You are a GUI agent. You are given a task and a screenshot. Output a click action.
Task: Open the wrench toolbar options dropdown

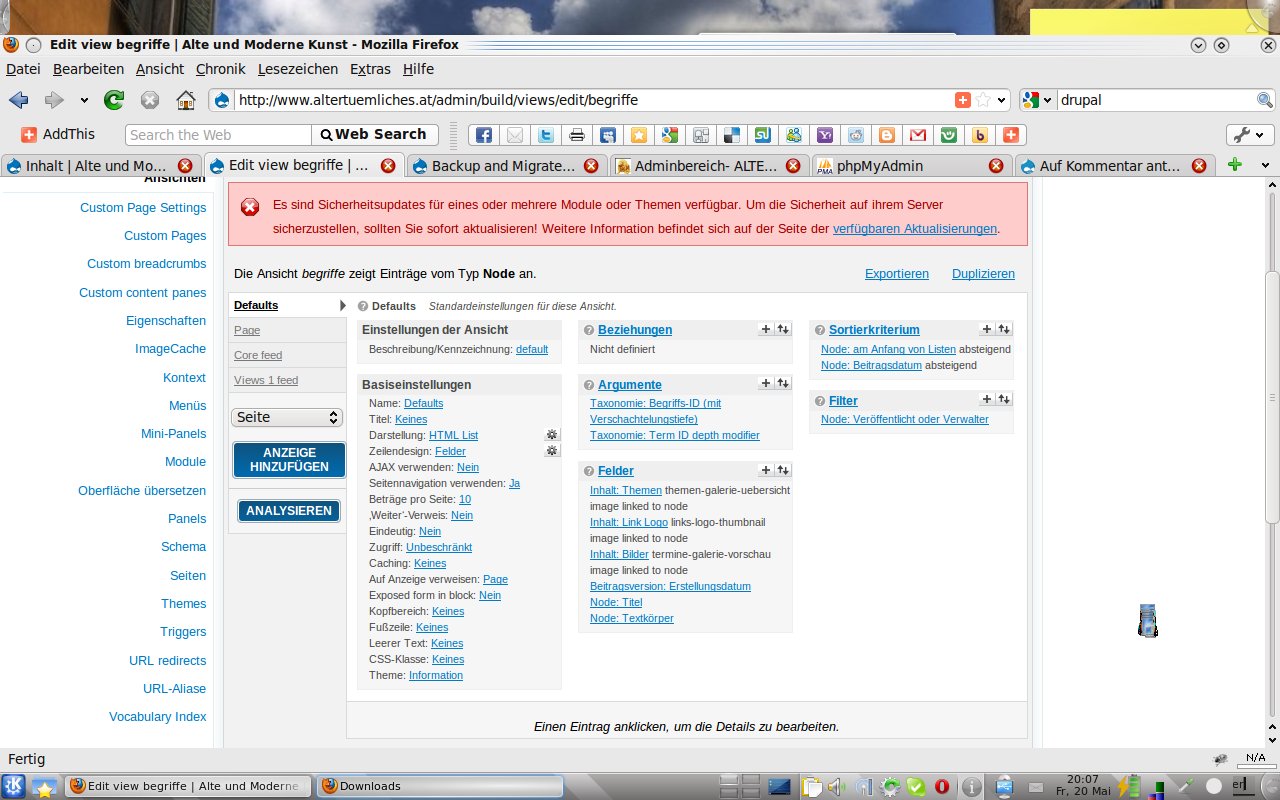point(1250,135)
